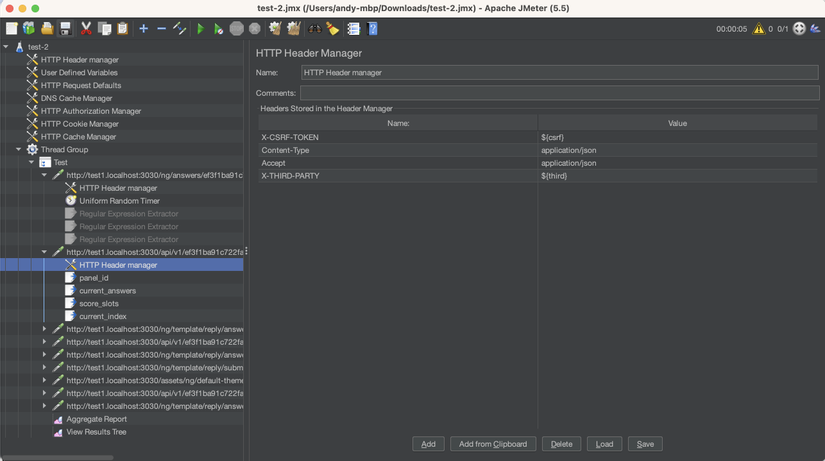Click the tree panel horizontal scrollbar

pos(57,457)
